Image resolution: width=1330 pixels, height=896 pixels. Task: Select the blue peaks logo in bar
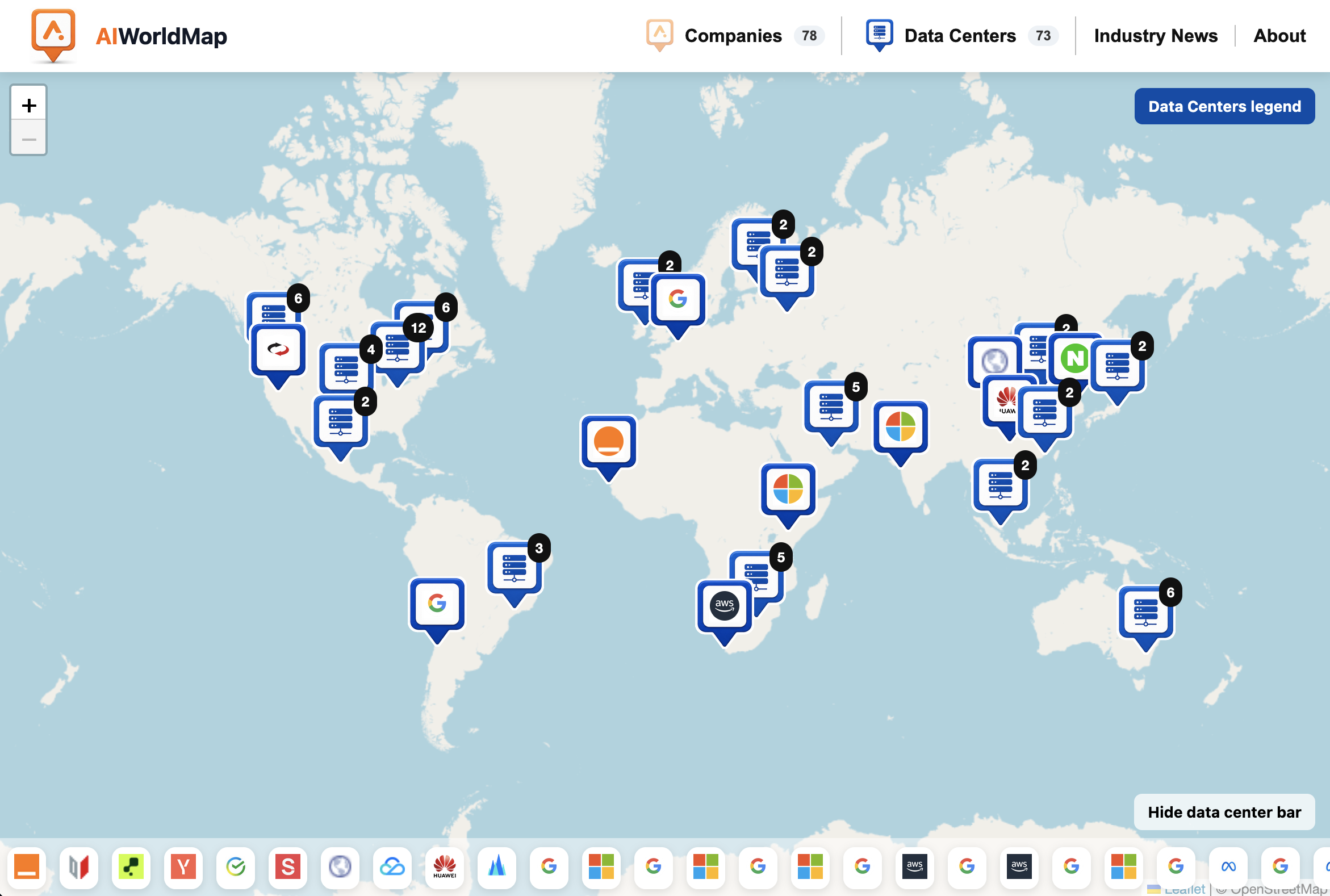(x=497, y=867)
